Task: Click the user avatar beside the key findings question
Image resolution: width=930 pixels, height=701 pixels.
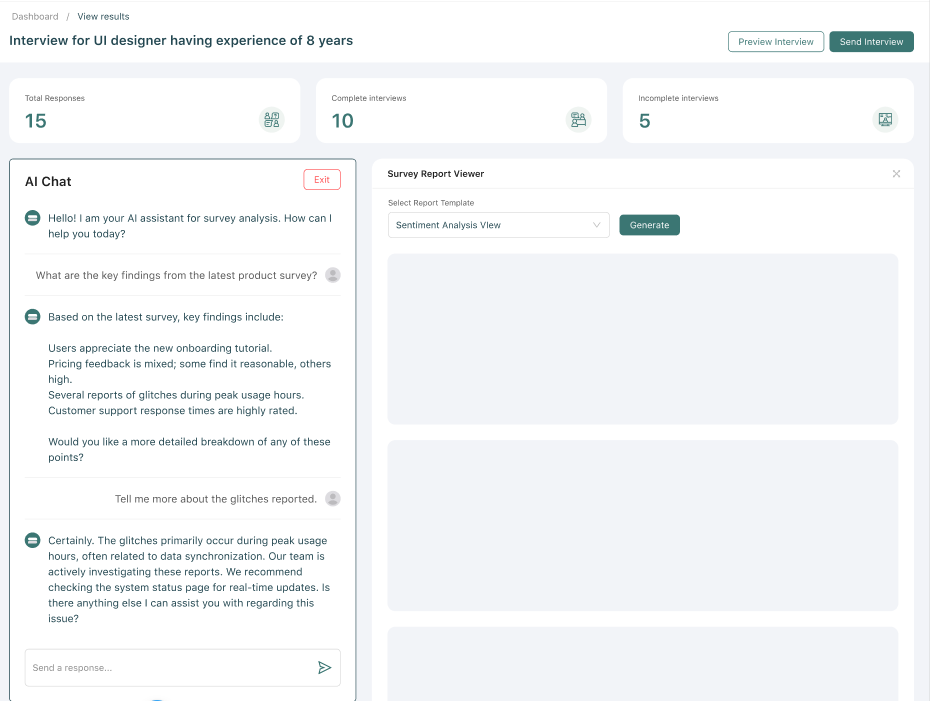Action: (332, 275)
